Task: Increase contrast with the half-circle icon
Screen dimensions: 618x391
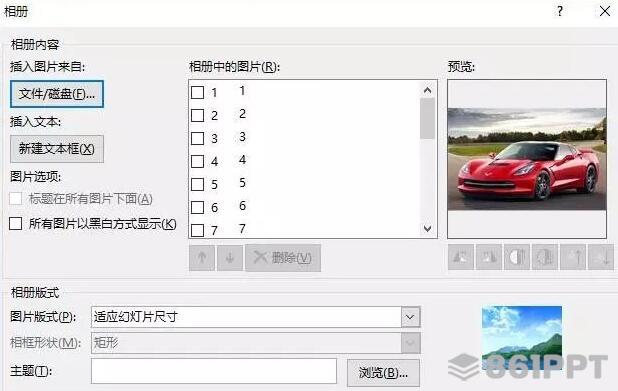Action: point(517,257)
